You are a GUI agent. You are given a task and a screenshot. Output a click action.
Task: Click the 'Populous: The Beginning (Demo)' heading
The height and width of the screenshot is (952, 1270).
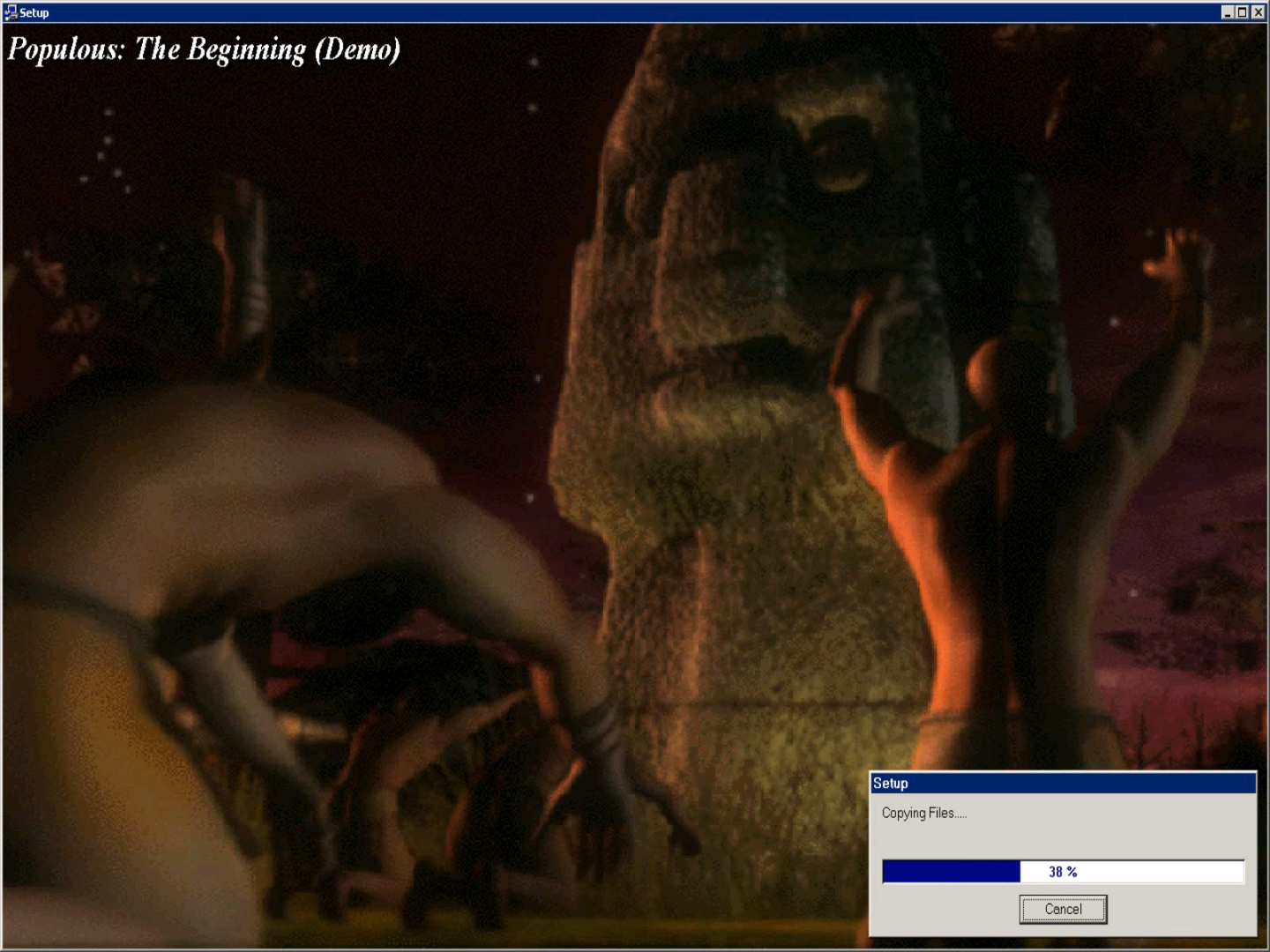coord(204,49)
